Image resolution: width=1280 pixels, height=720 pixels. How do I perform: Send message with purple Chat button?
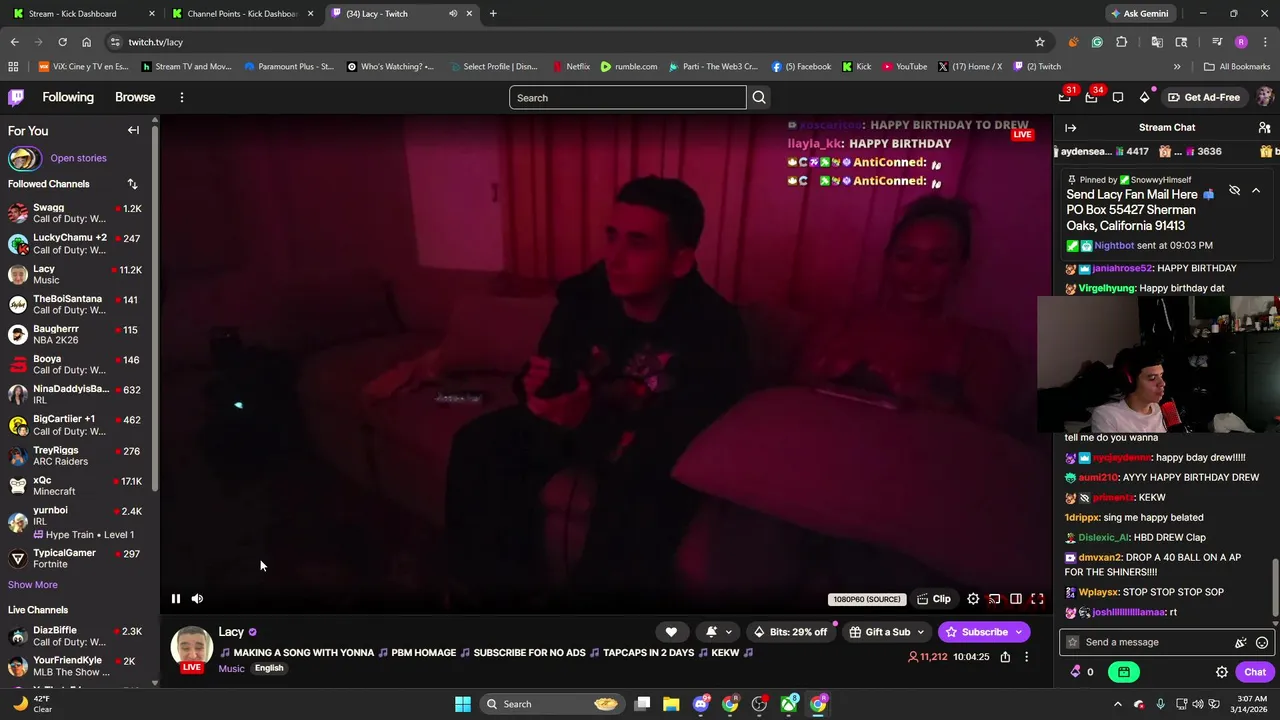[1255, 672]
